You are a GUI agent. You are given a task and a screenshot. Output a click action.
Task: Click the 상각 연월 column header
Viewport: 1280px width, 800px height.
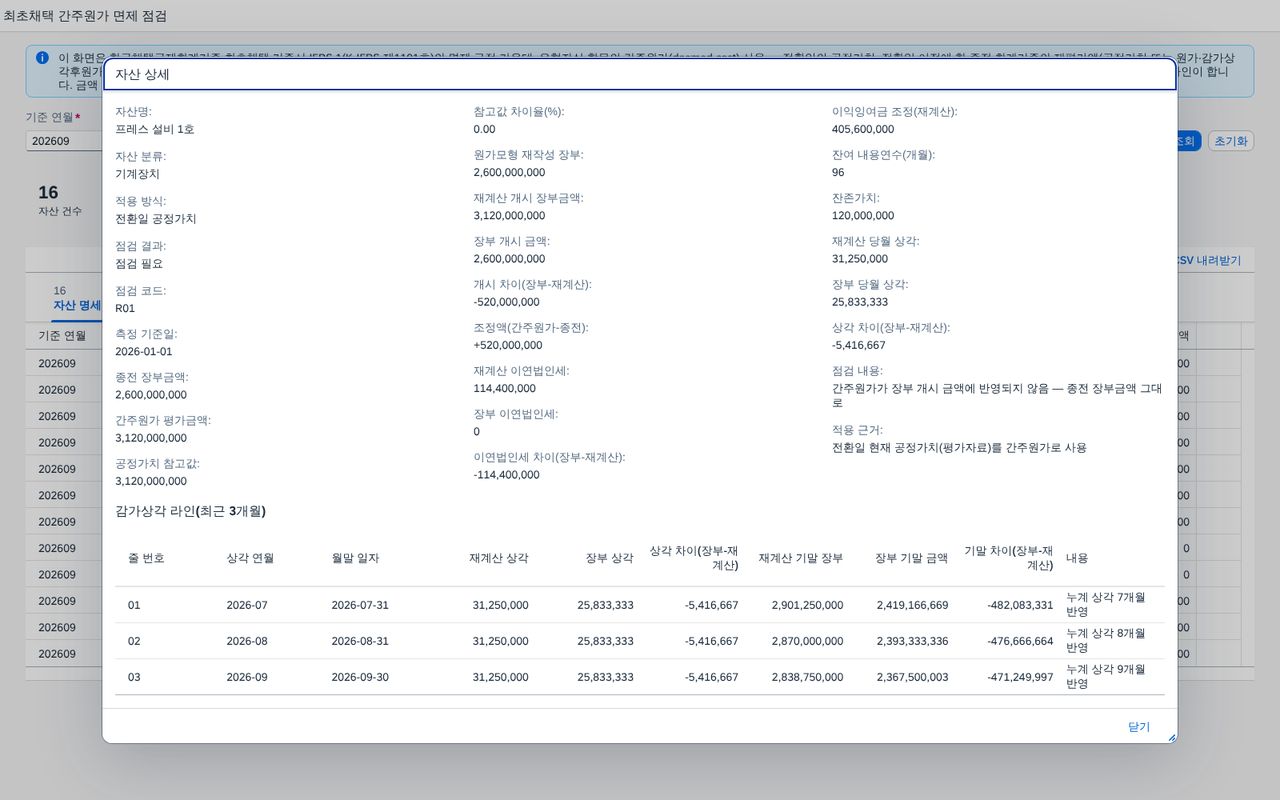click(250, 558)
